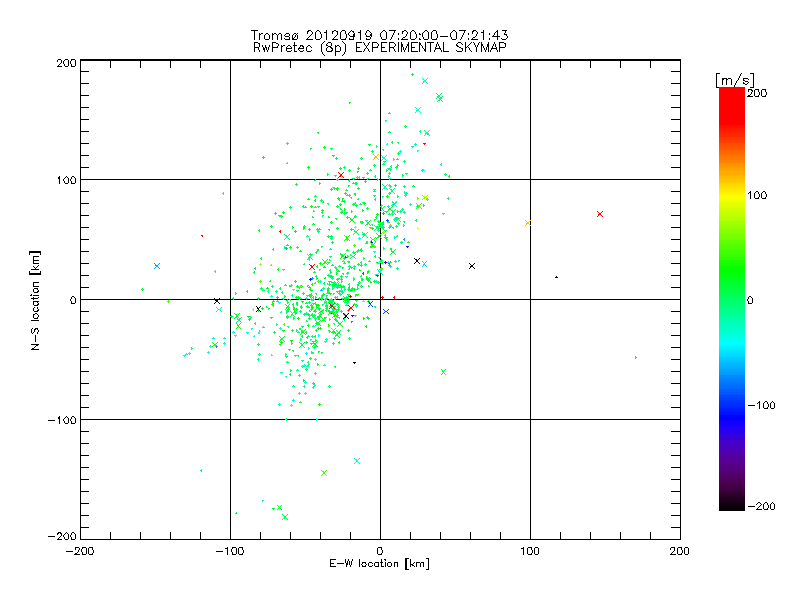Click the "E-W location [km]" axis label
Viewport: 800px width, 600px height.
click(x=379, y=564)
